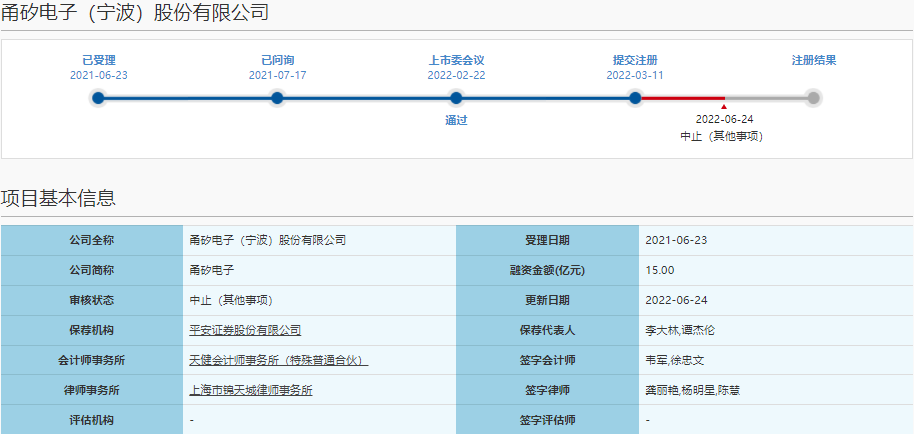
Task: Click the 已受理 stage label
Action: [x=98, y=60]
